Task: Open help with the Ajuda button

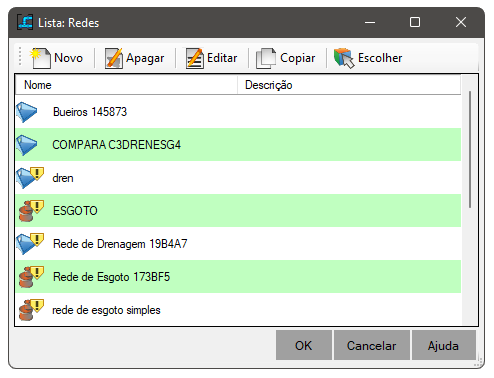Action: pyautogui.click(x=444, y=345)
